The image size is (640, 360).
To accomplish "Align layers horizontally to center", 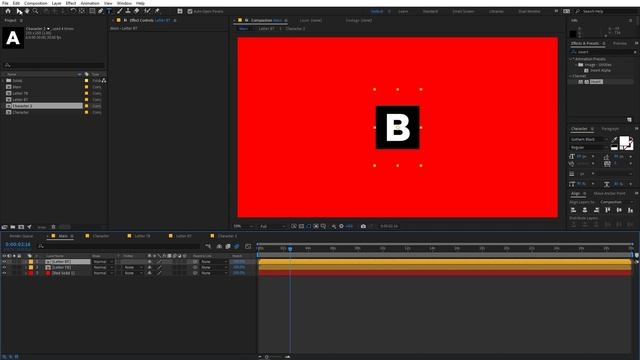I will (585, 210).
